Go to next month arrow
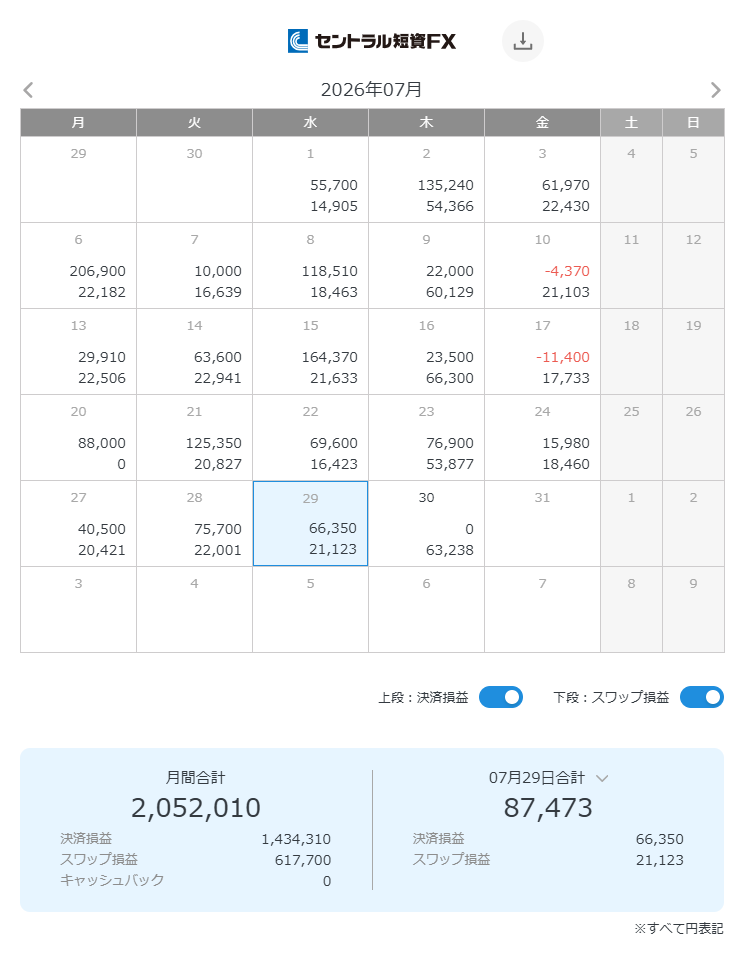The width and height of the screenshot is (744, 957). click(715, 90)
